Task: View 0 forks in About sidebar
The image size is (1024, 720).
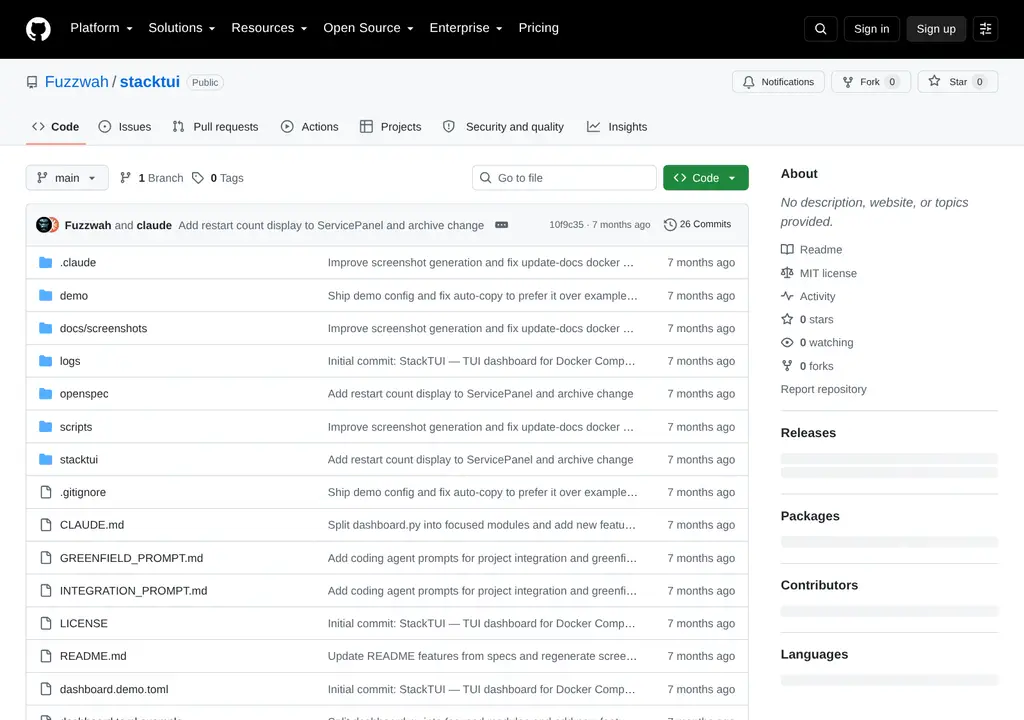Action: [x=808, y=367]
